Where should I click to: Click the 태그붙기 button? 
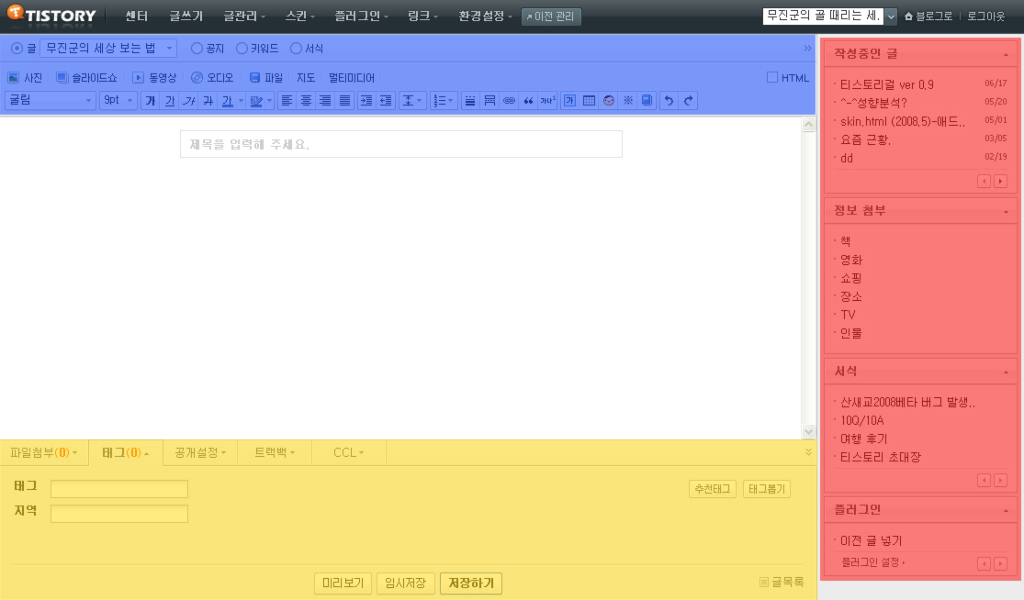click(767, 489)
